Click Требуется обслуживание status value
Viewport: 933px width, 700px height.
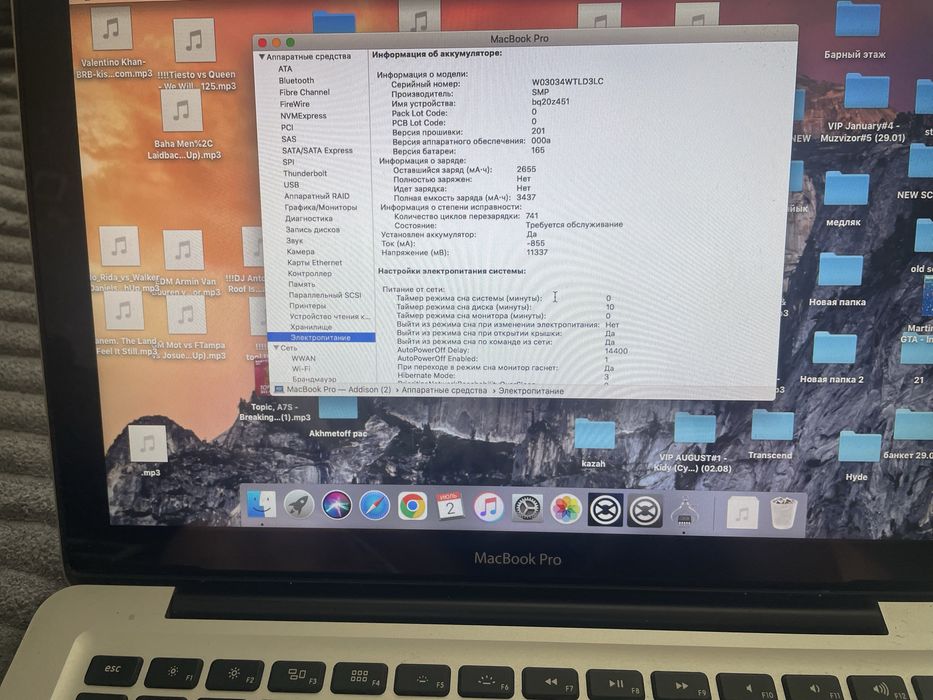point(574,224)
